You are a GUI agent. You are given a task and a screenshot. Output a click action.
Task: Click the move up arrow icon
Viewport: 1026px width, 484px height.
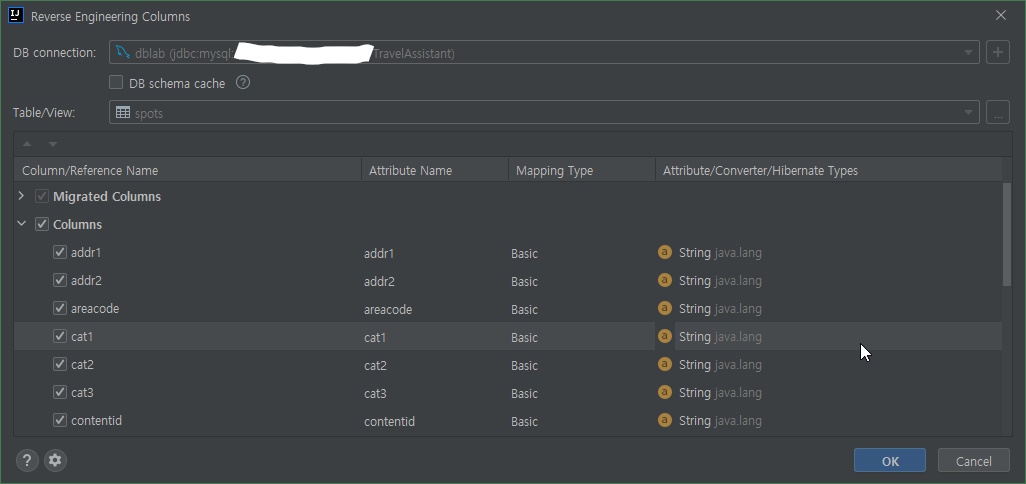(x=27, y=144)
